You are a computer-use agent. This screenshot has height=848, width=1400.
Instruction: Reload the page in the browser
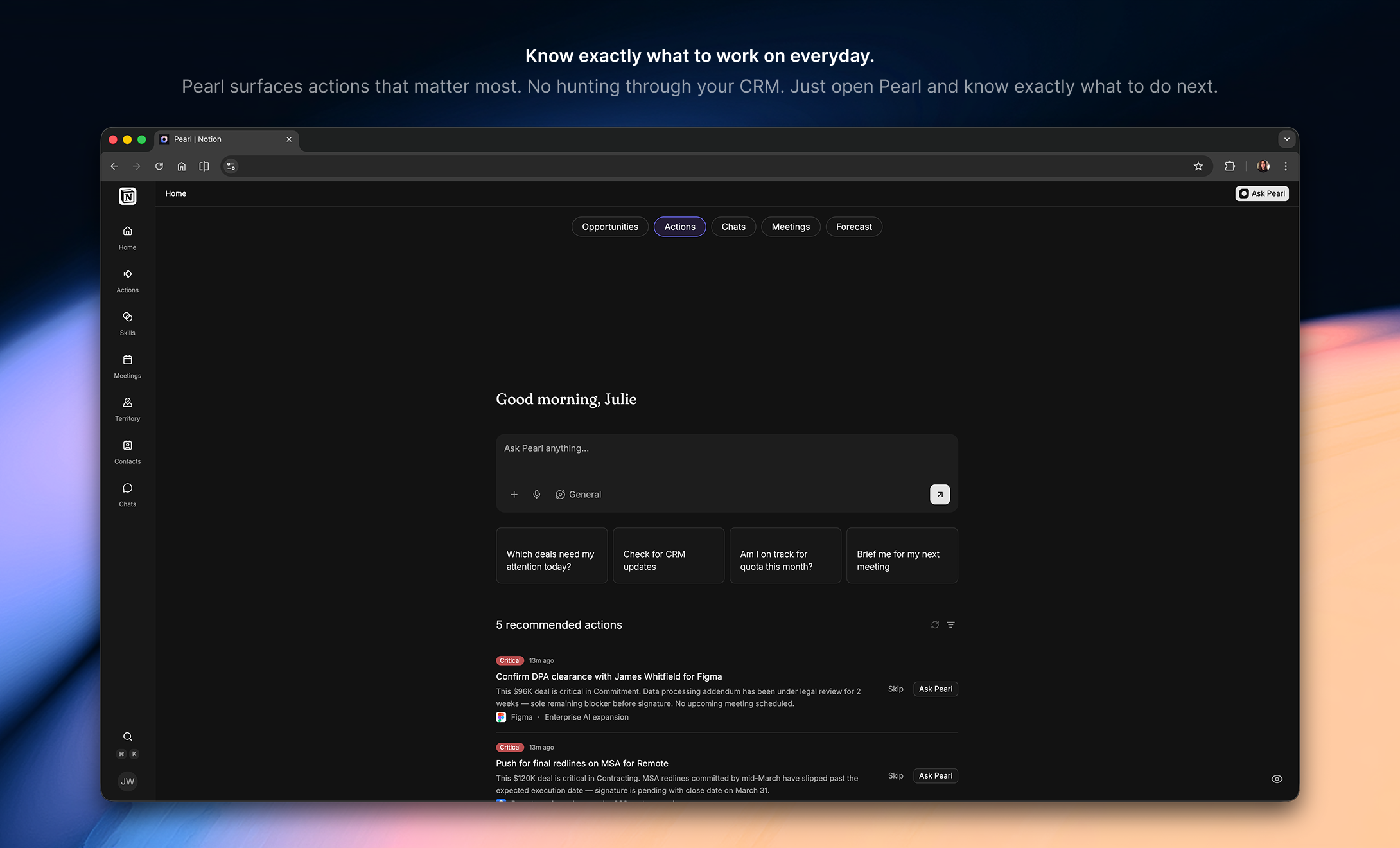159,166
